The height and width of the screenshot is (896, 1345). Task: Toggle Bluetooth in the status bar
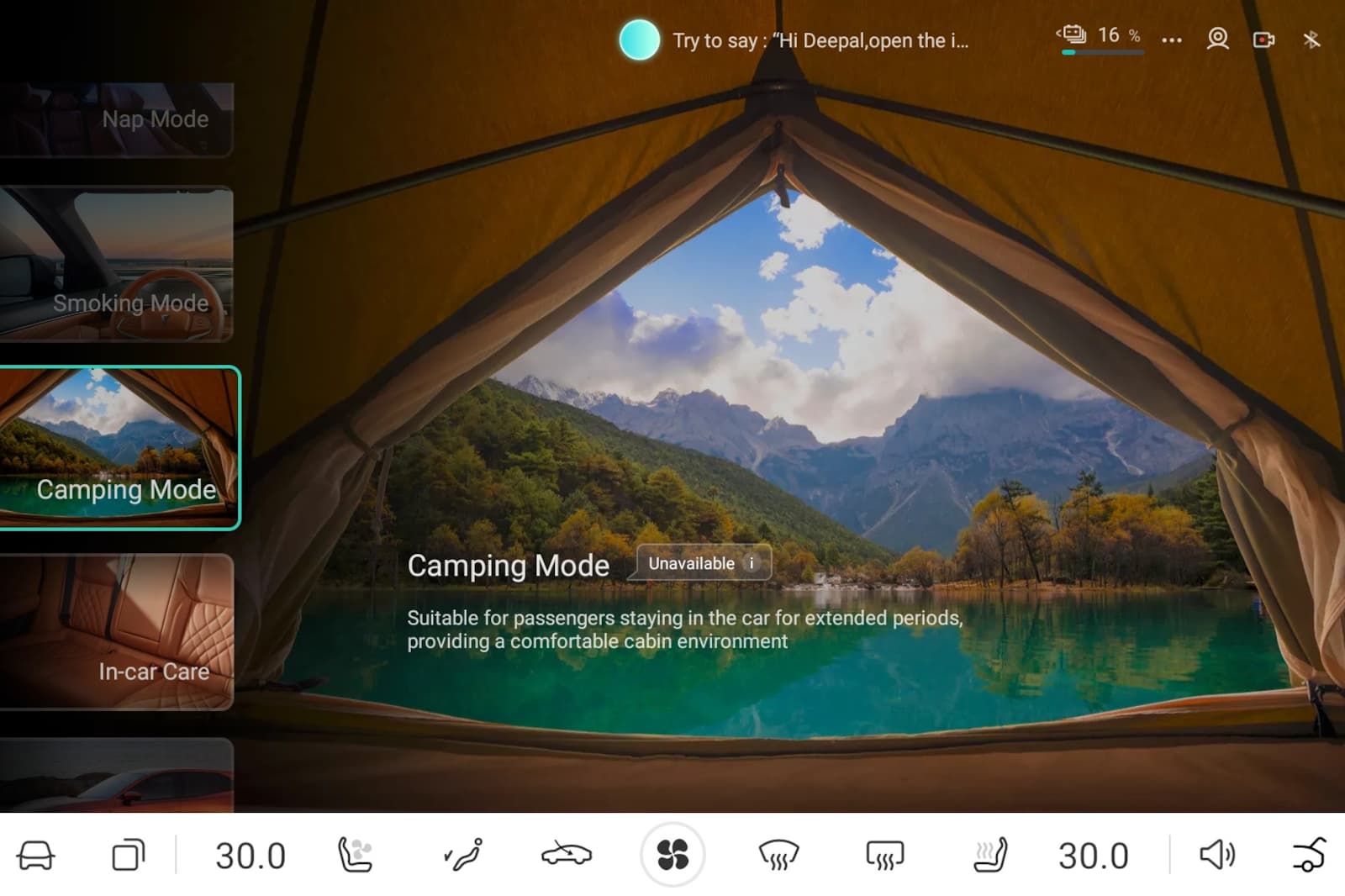pos(1312,40)
